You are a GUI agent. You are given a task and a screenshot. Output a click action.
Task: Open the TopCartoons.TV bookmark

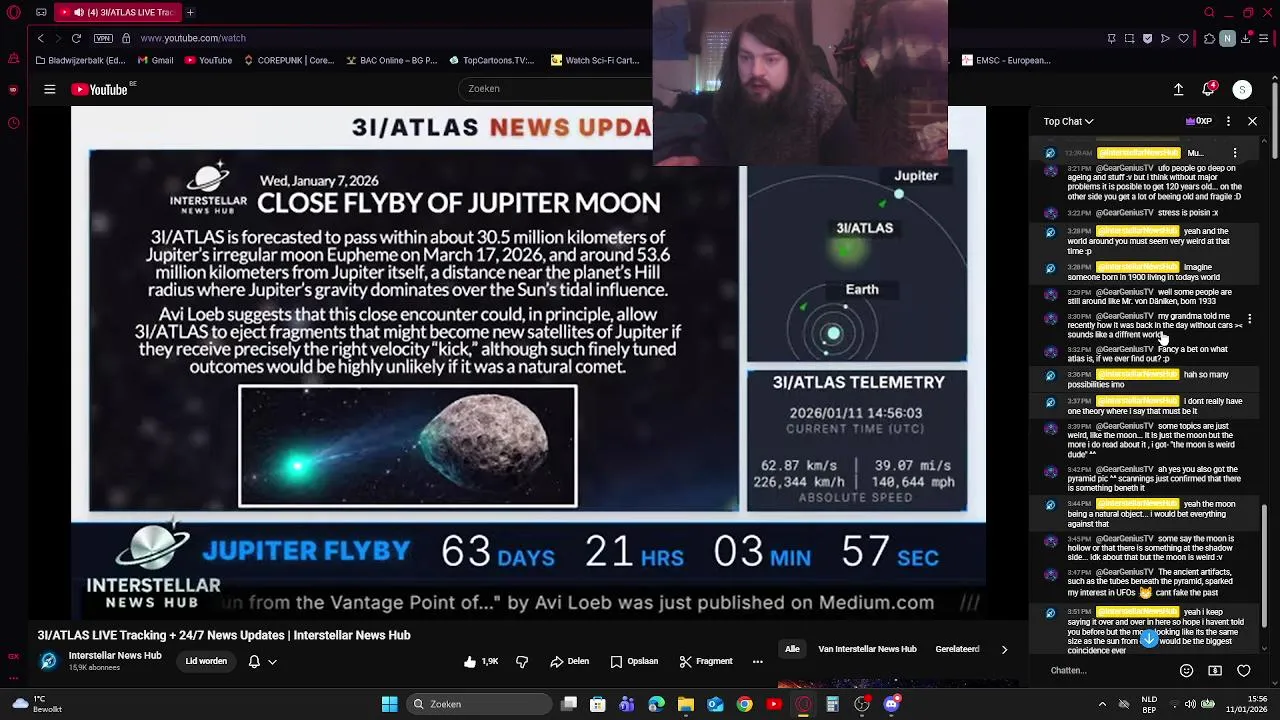tap(491, 60)
